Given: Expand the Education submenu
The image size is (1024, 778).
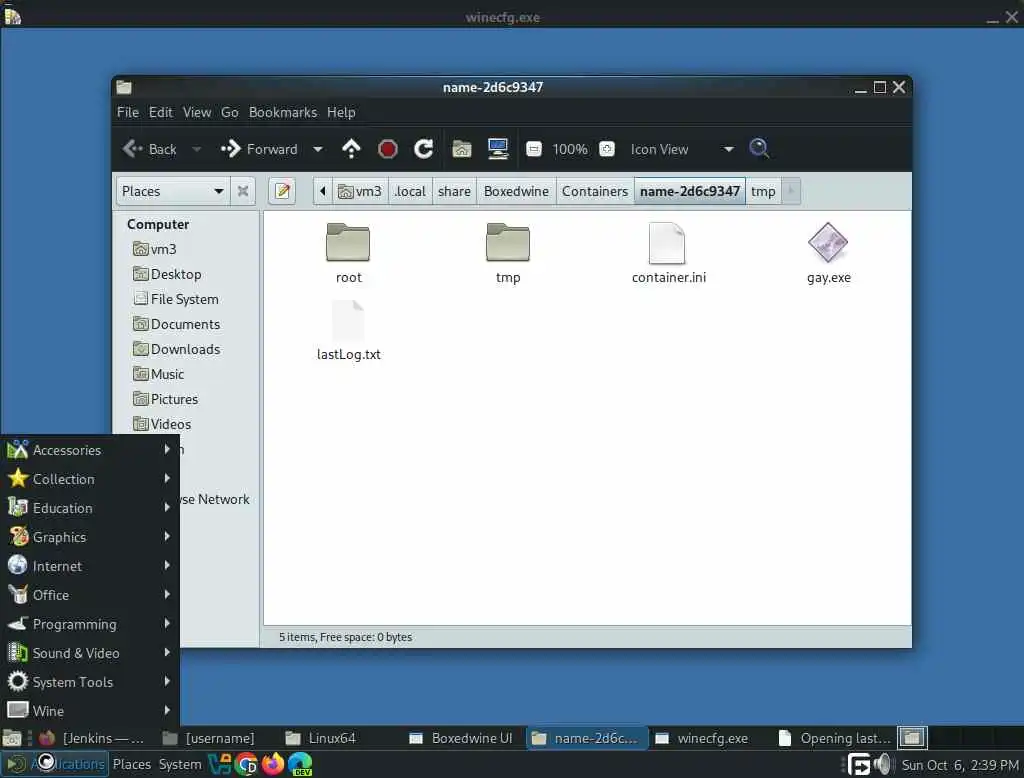Looking at the screenshot, I should click(x=90, y=508).
